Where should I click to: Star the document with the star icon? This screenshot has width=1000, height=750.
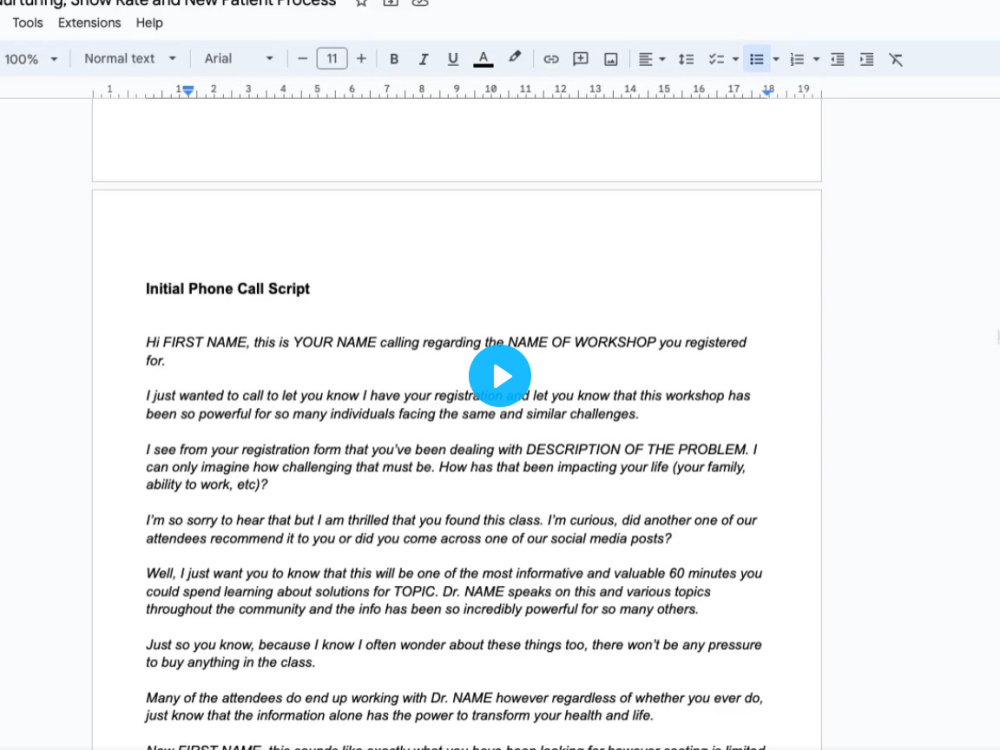pyautogui.click(x=362, y=3)
